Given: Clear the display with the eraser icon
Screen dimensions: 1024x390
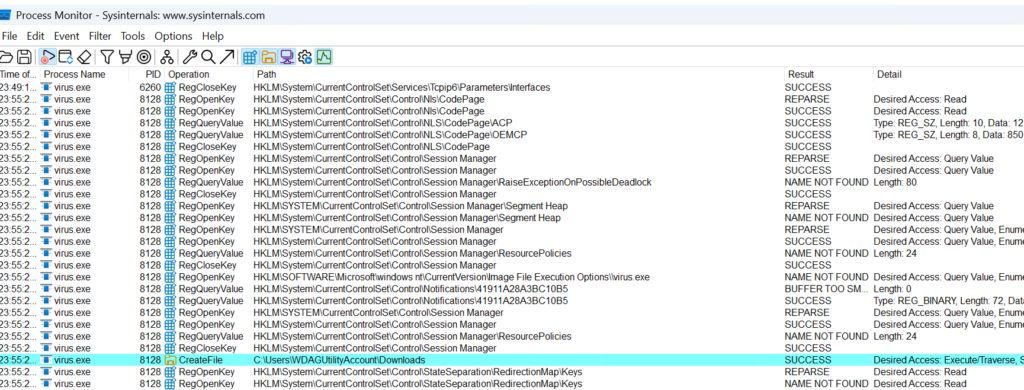Looking at the screenshot, I should 84,57.
